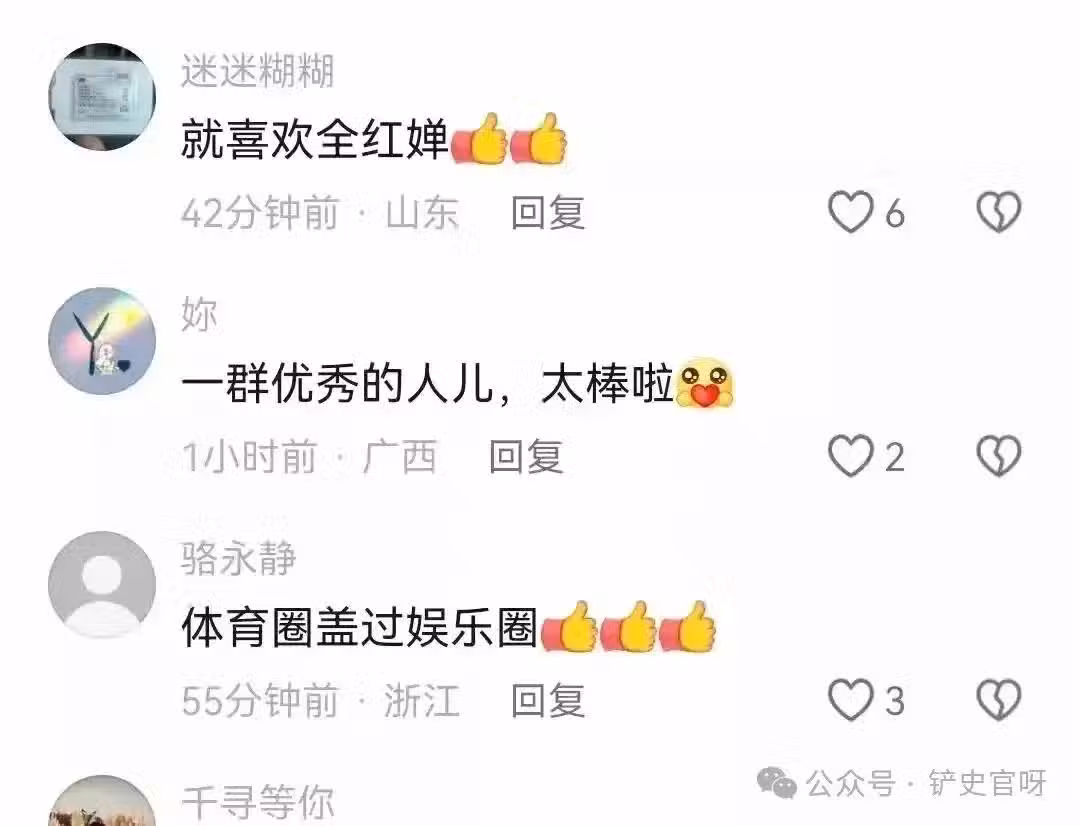Open the avatar of user 妳

[102, 340]
